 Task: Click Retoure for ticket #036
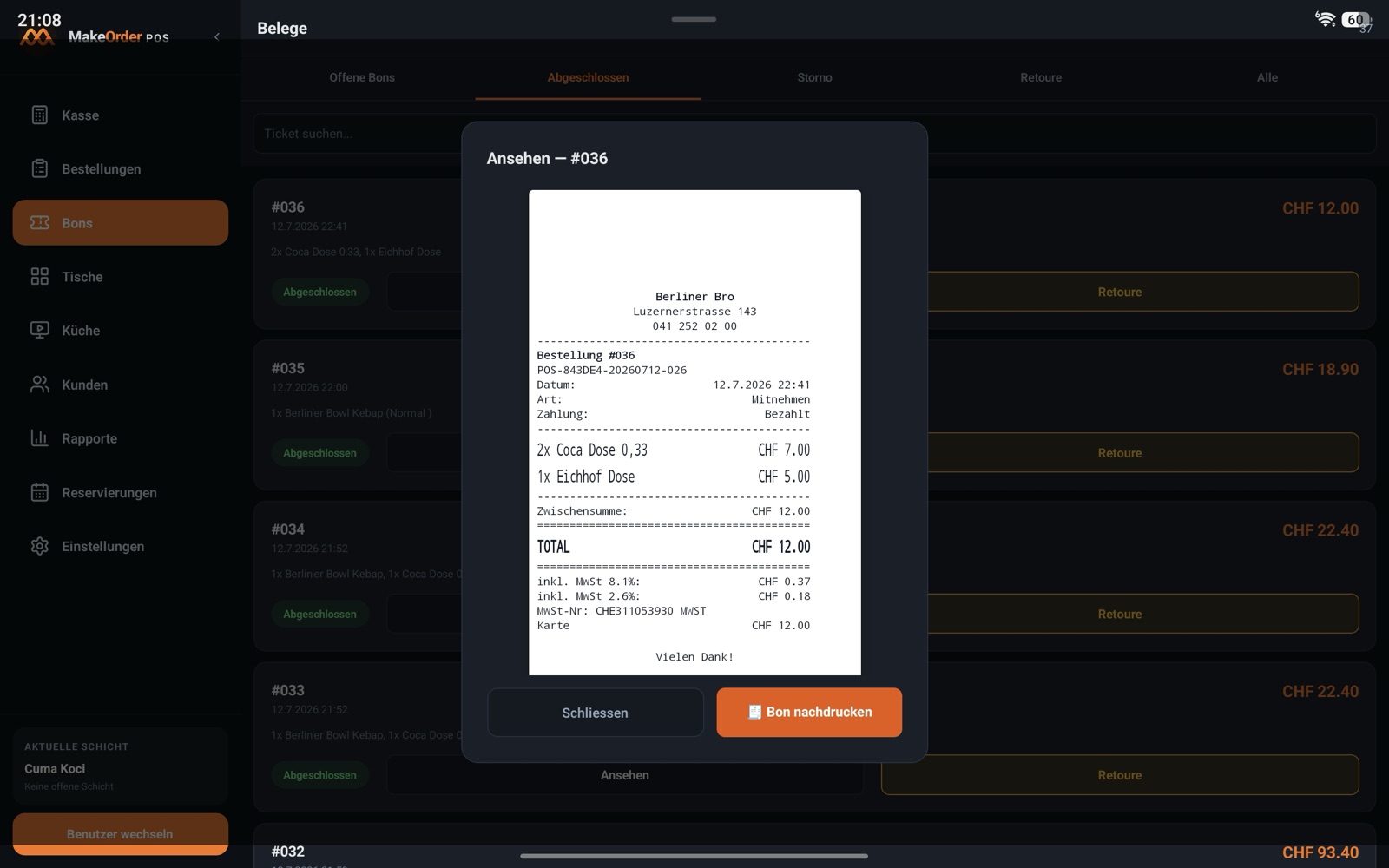pyautogui.click(x=1120, y=292)
